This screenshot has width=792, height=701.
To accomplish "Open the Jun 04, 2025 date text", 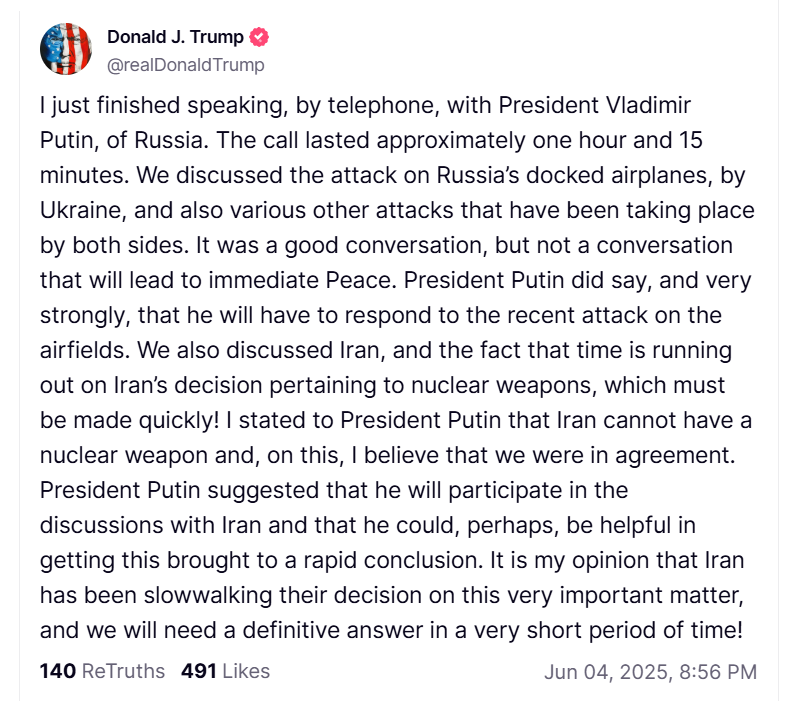I will coord(606,671).
